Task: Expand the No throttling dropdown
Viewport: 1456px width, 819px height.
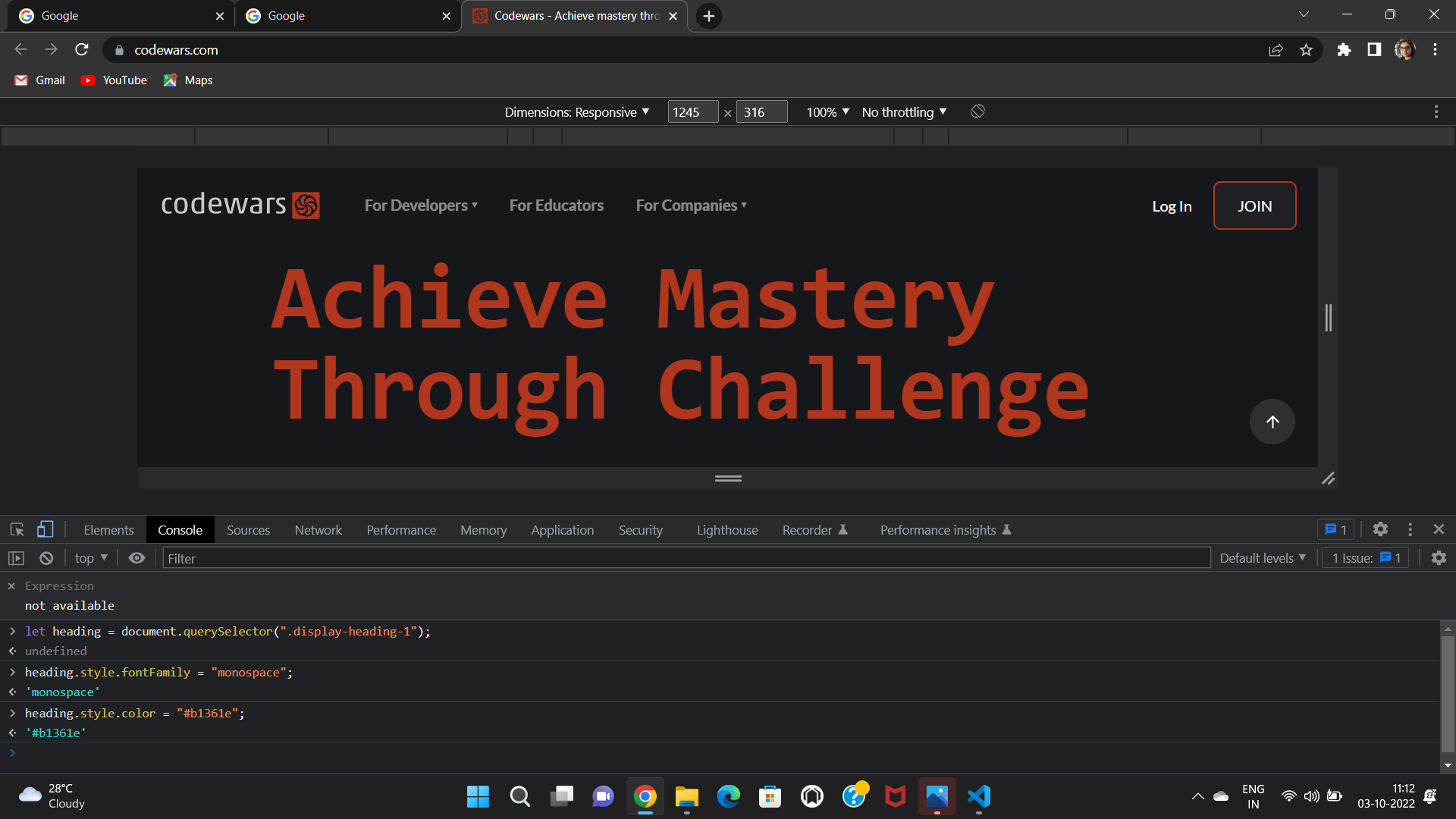Action: tap(904, 112)
